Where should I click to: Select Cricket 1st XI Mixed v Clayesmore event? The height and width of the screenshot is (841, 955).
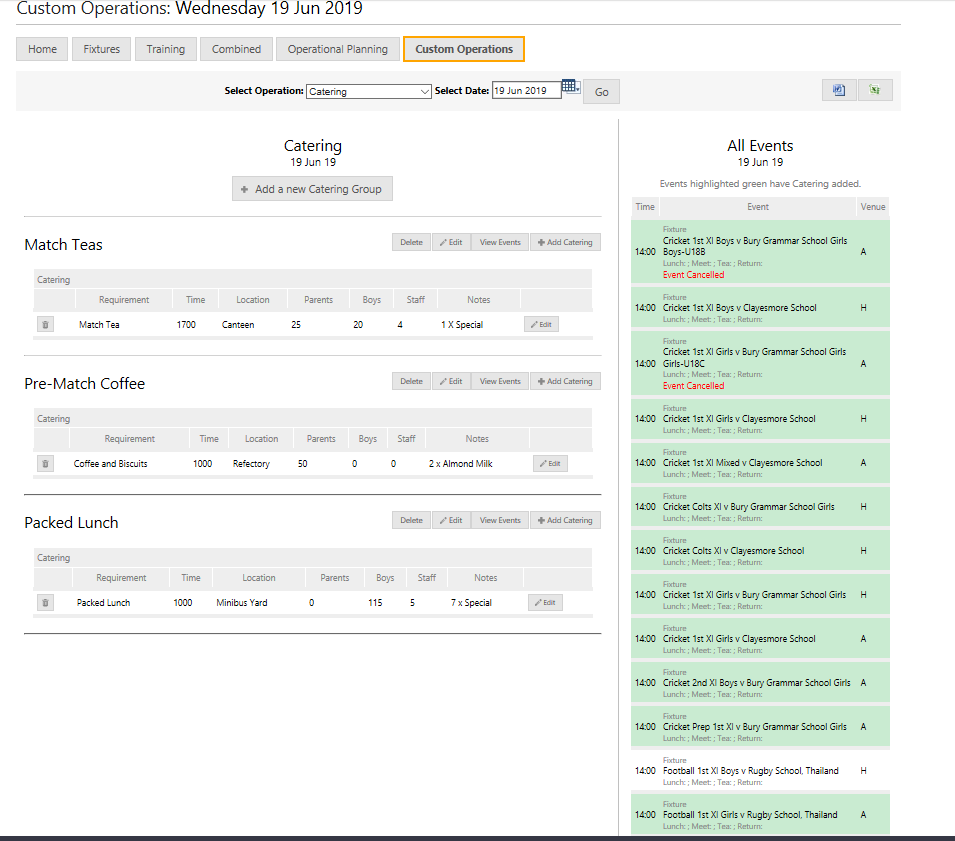point(760,463)
